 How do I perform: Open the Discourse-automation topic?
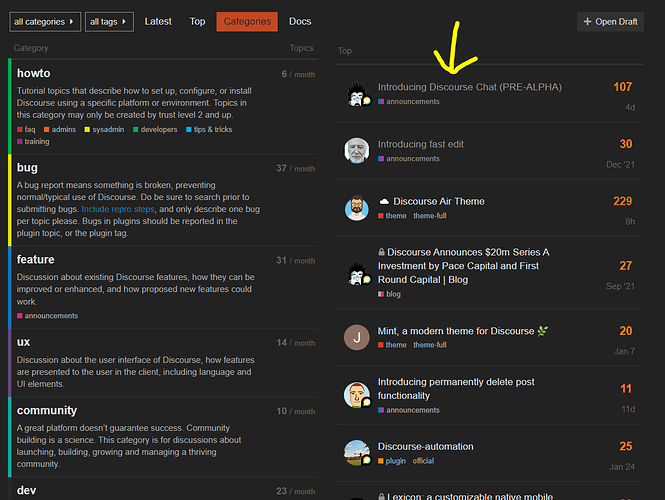click(x=425, y=447)
